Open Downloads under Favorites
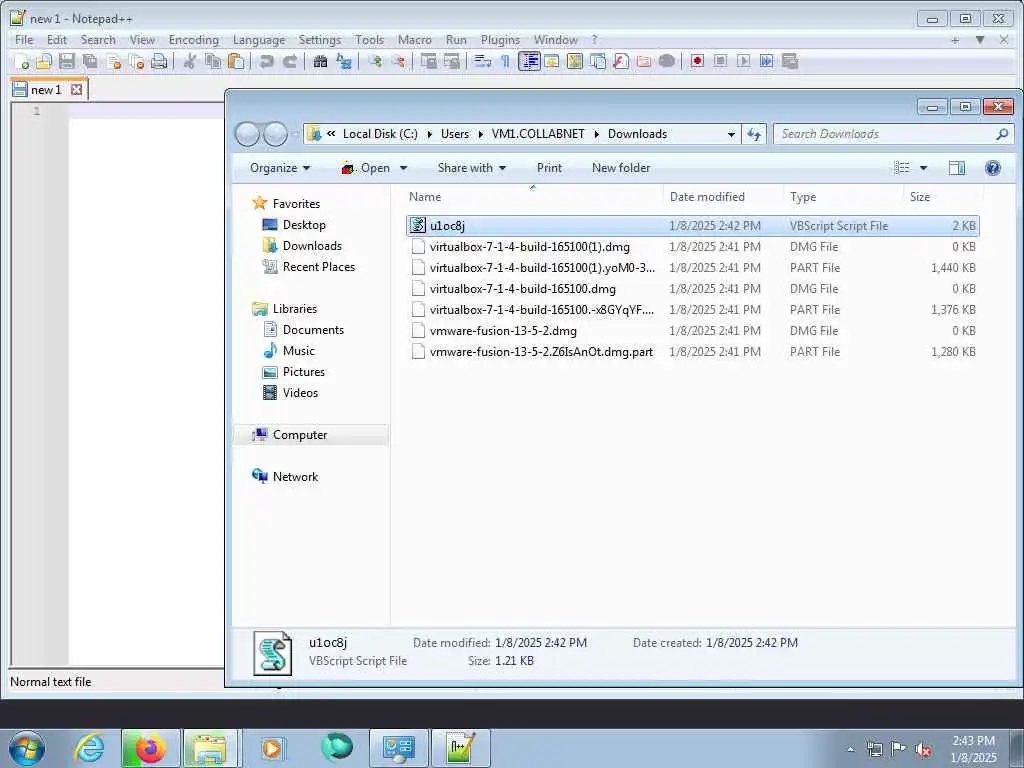The image size is (1024, 768). click(302, 246)
